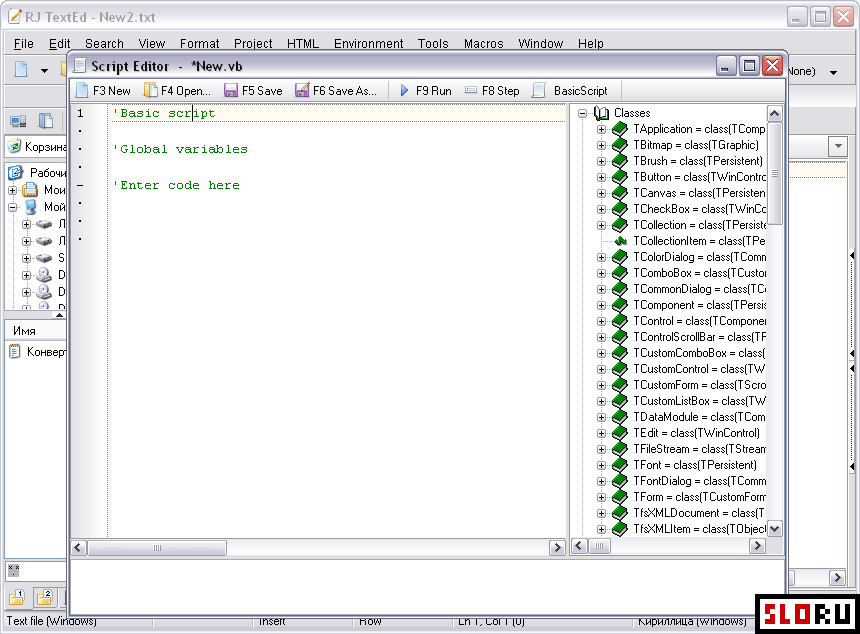Image resolution: width=860 pixels, height=634 pixels.
Task: Click the documents icon in left panel toolbar
Action: (46, 121)
